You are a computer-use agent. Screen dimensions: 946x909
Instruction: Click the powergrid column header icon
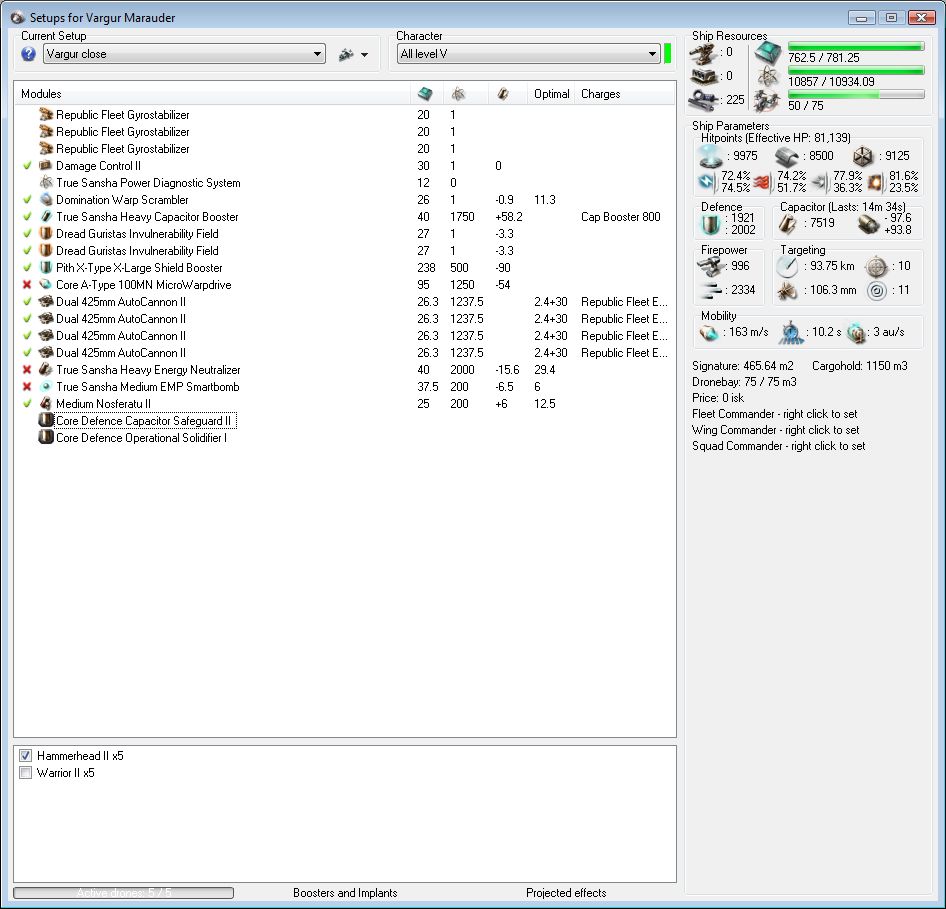tap(459, 93)
